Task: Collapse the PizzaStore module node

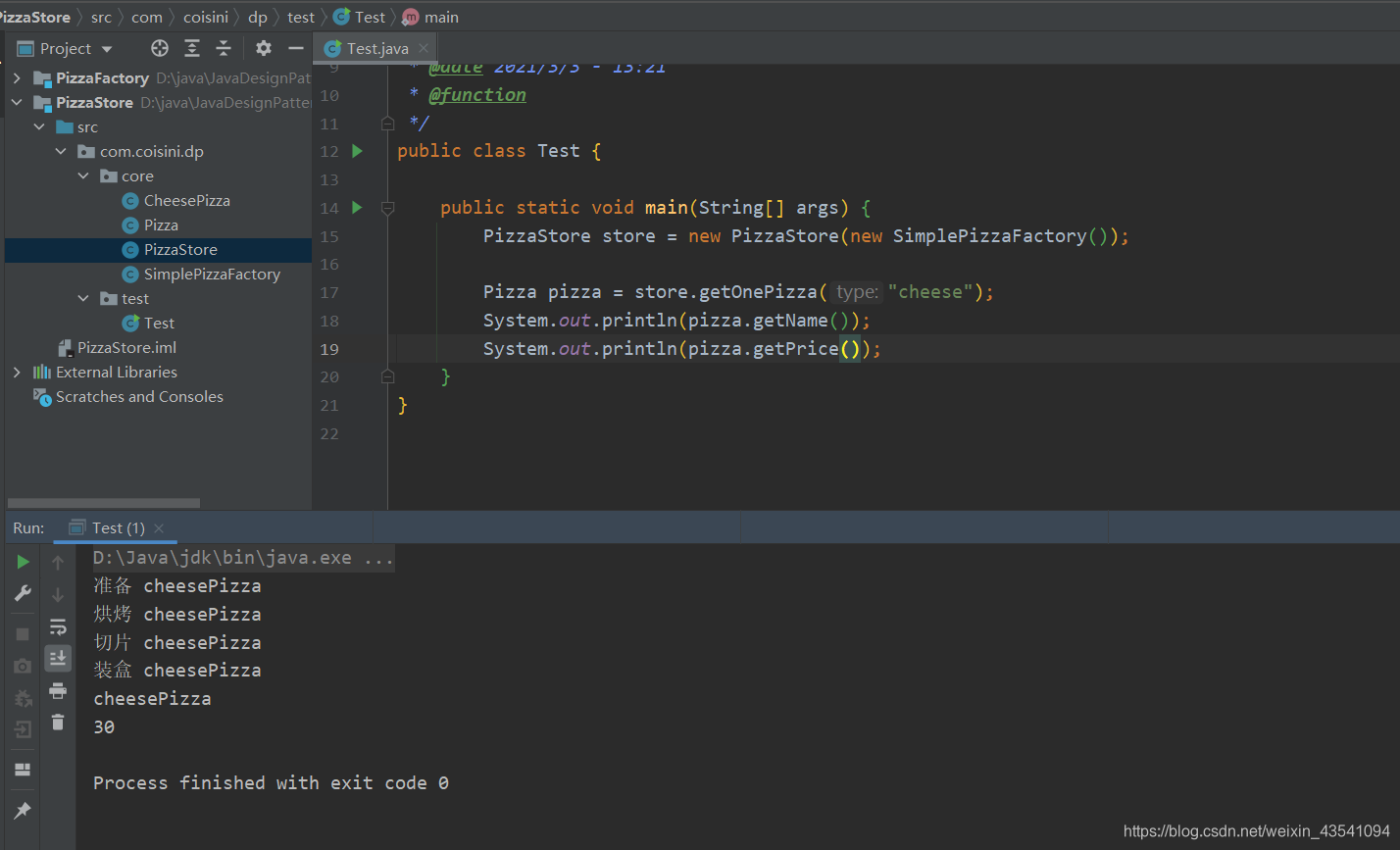Action: pyautogui.click(x=17, y=102)
